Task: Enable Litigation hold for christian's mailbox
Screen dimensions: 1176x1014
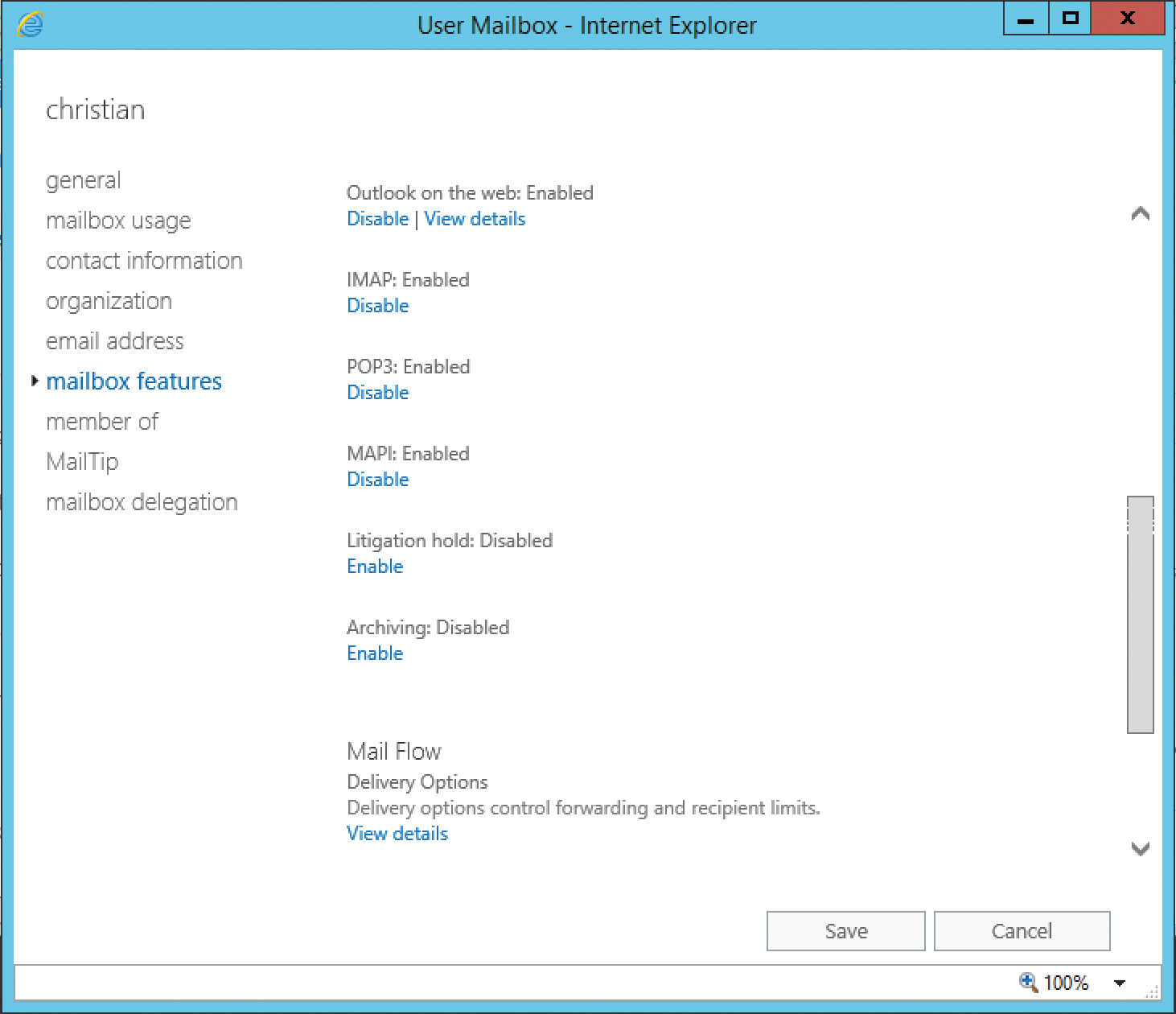Action: tap(375, 566)
